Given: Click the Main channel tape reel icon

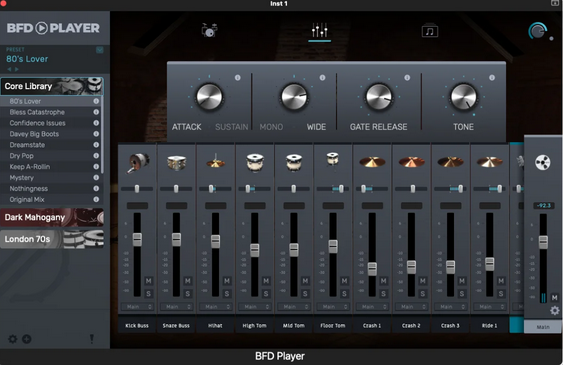Looking at the screenshot, I should (x=543, y=162).
